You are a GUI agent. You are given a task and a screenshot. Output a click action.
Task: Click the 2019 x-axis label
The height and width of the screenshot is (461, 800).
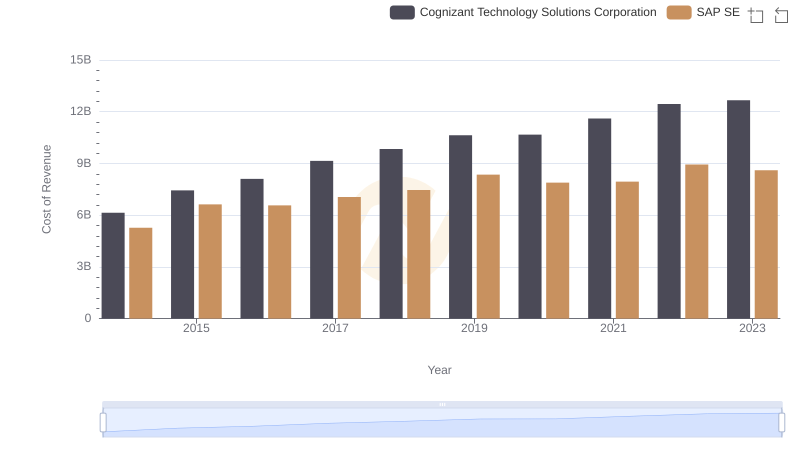474,328
